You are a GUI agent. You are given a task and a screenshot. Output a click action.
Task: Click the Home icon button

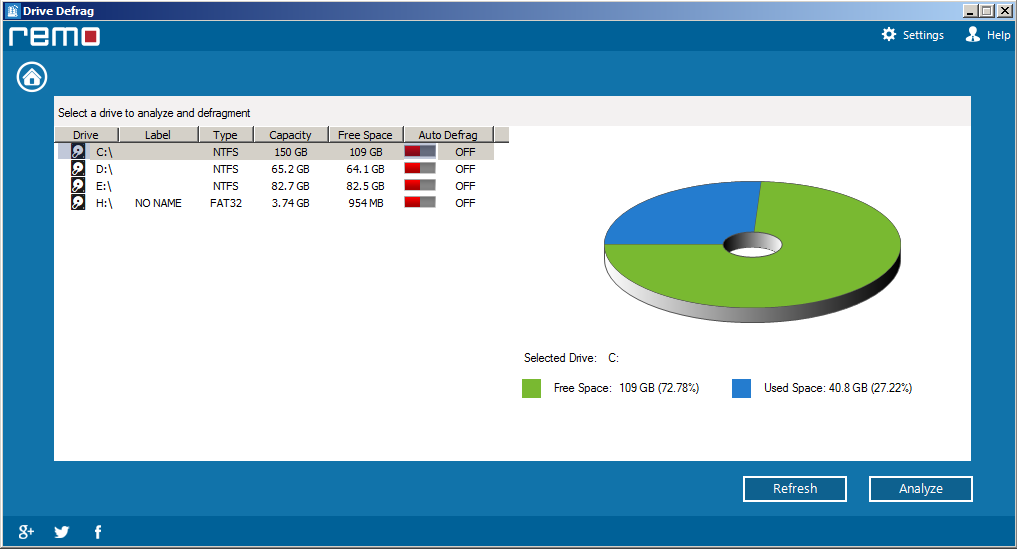[32, 76]
